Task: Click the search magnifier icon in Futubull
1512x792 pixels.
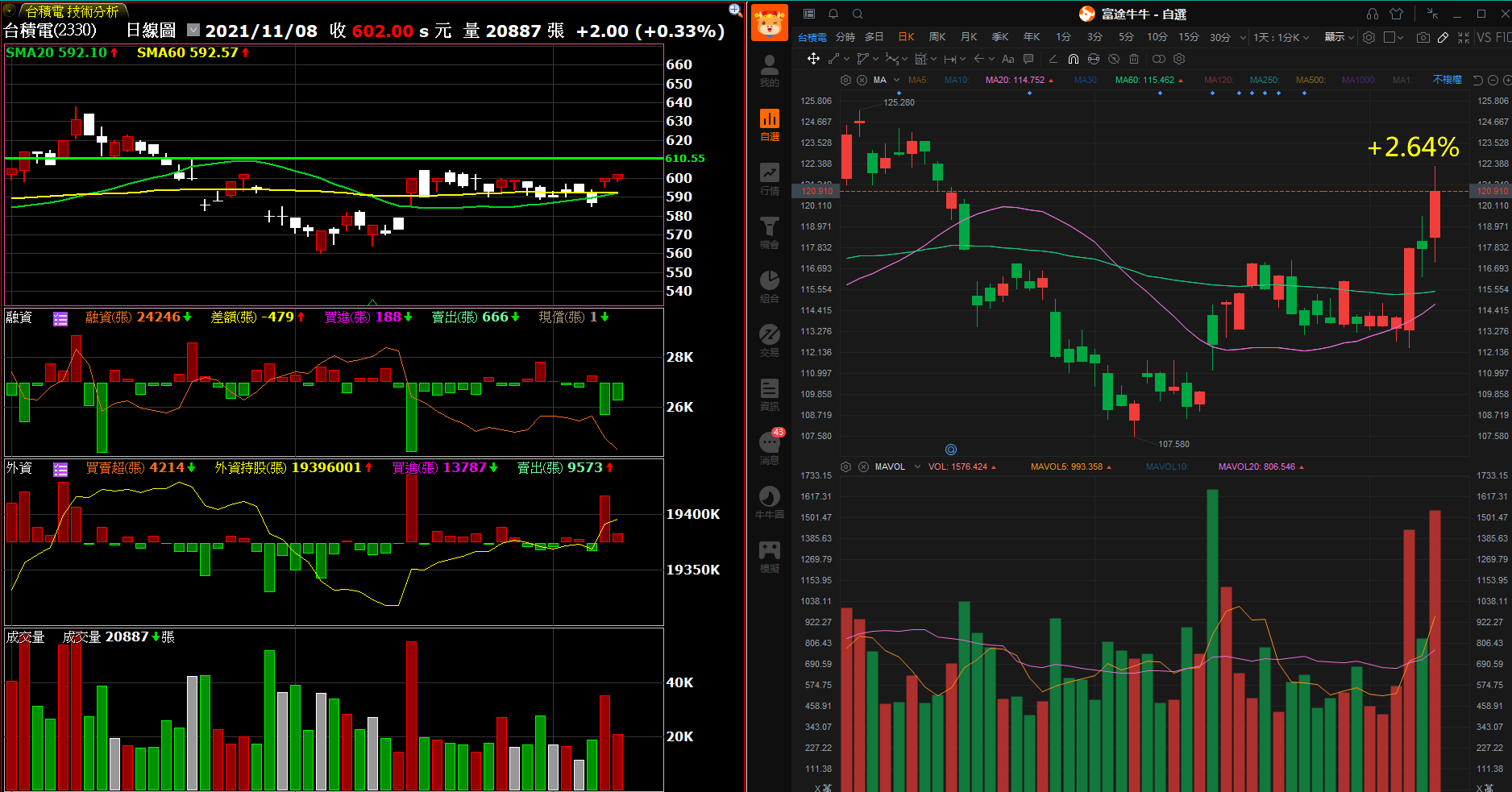Action: pyautogui.click(x=858, y=14)
